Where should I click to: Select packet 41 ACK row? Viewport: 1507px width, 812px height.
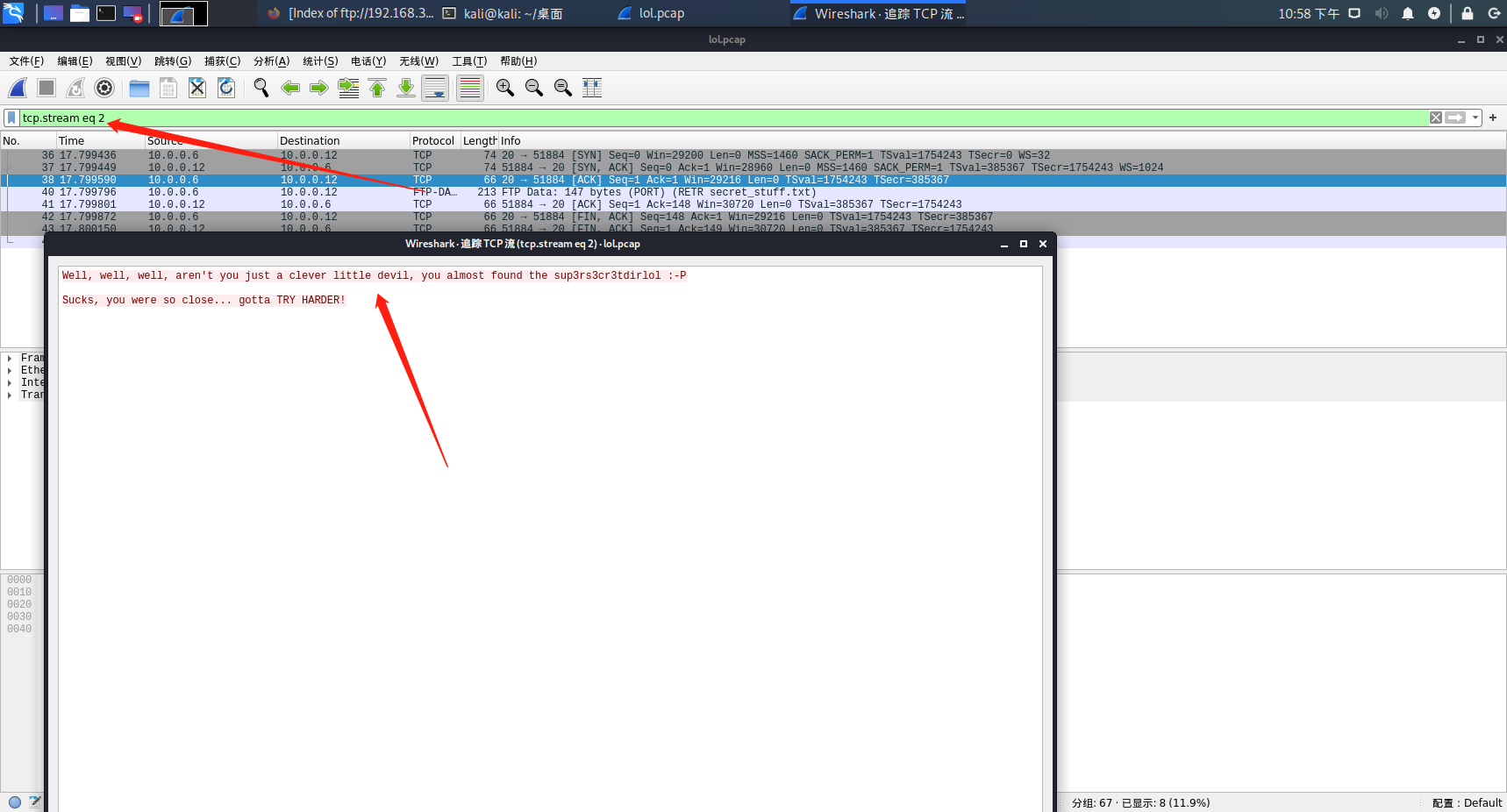click(753, 204)
